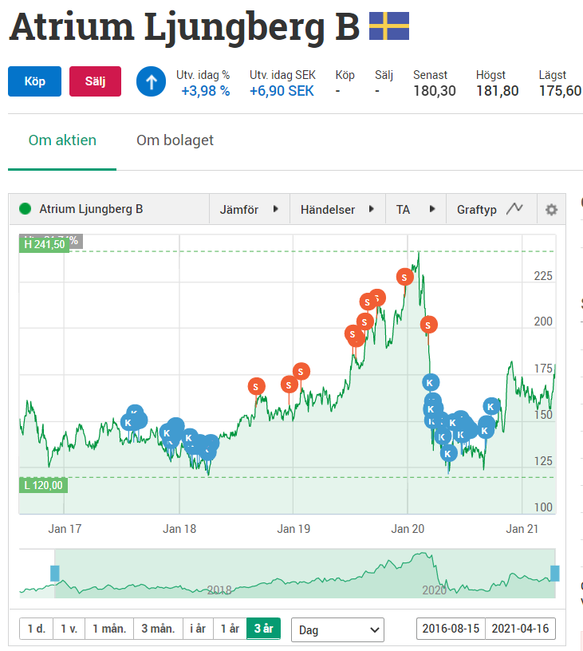Select the 1 år time range
583x651 pixels.
coord(230,629)
